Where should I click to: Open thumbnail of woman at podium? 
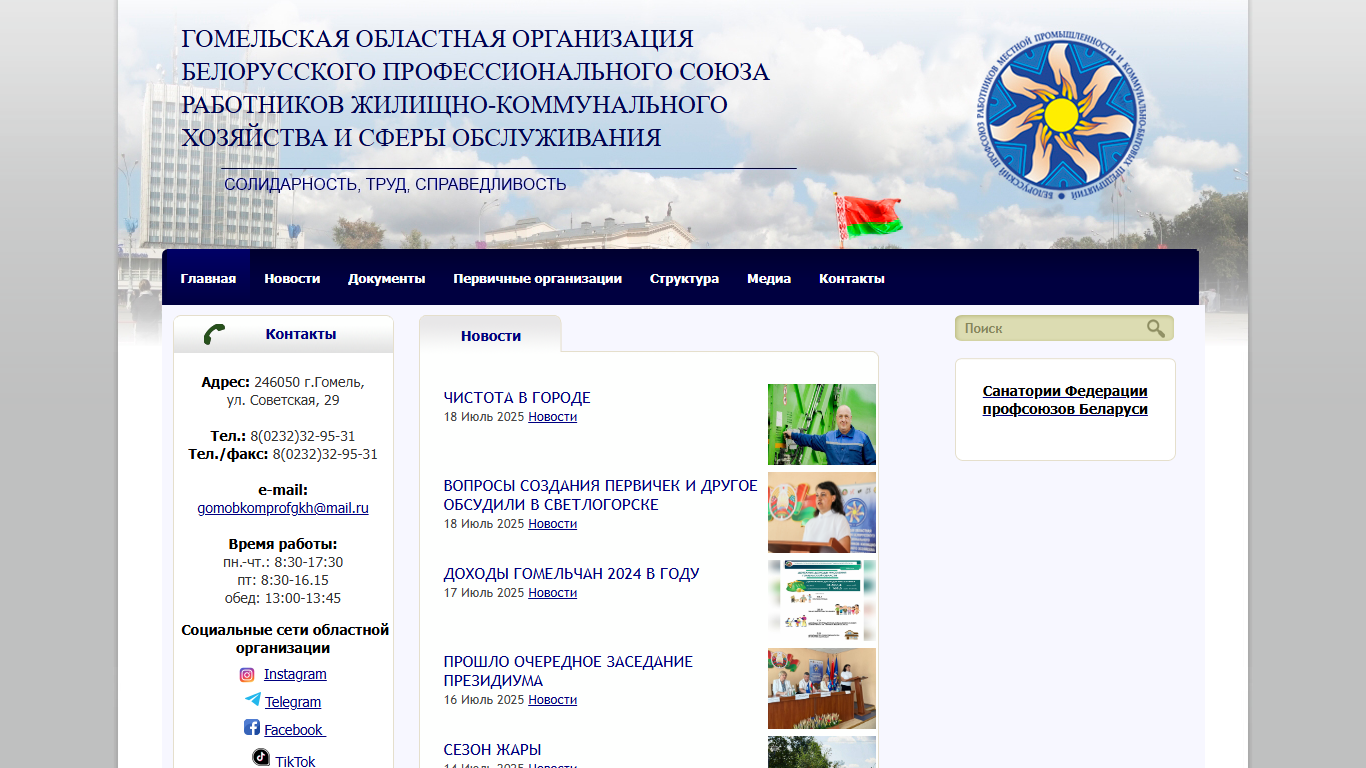pyautogui.click(x=822, y=512)
